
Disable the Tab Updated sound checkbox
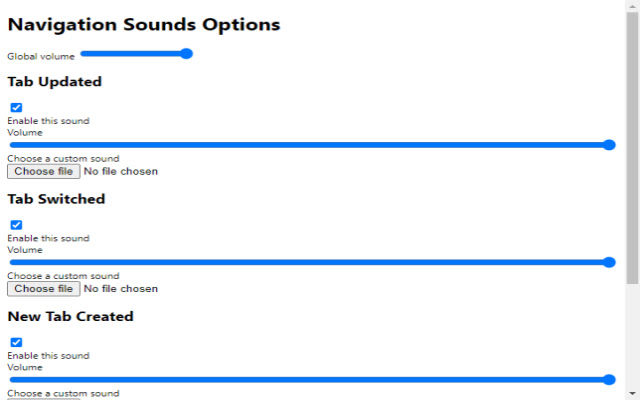[x=16, y=108]
